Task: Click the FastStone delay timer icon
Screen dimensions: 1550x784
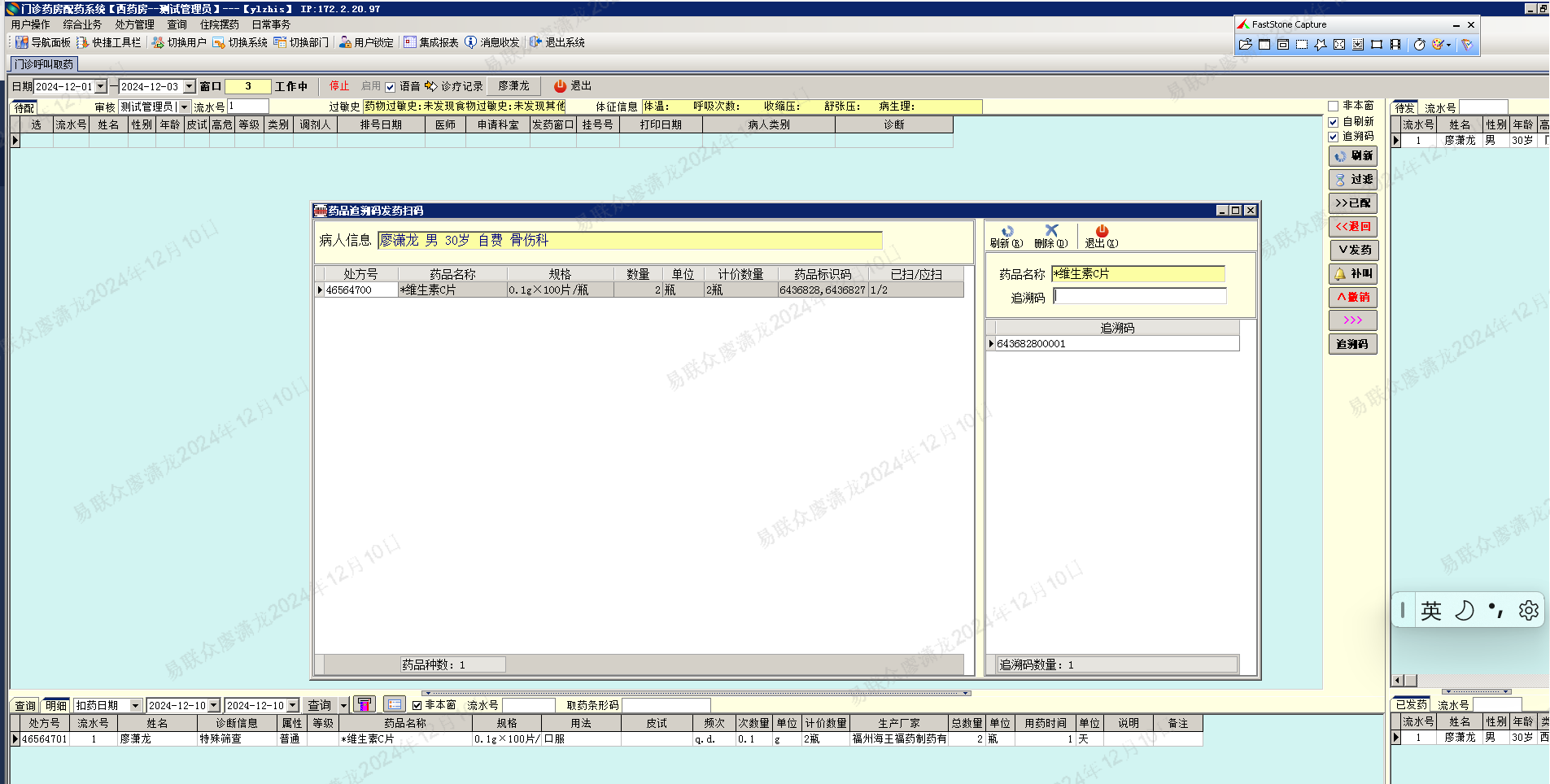Action: (x=1419, y=45)
